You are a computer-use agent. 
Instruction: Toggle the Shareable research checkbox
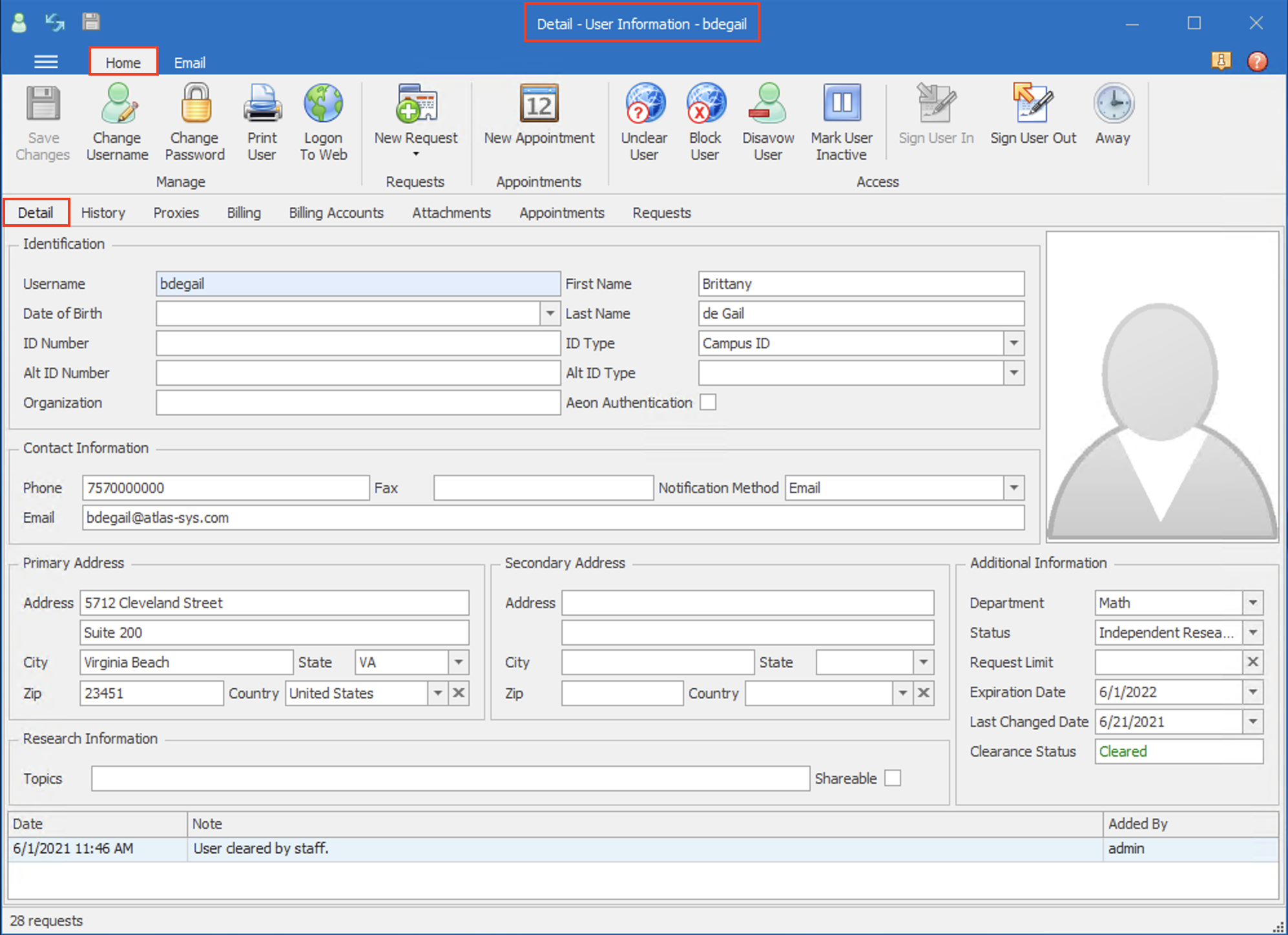893,778
